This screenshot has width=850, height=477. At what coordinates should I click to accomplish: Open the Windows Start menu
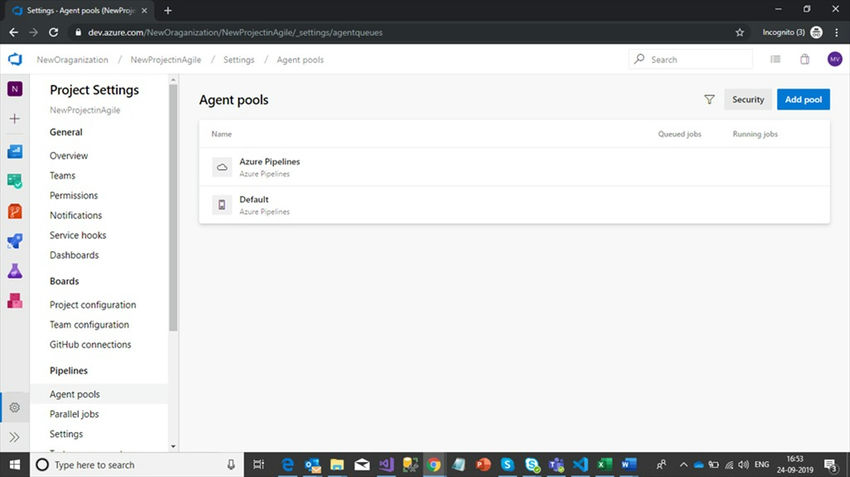tap(15, 465)
